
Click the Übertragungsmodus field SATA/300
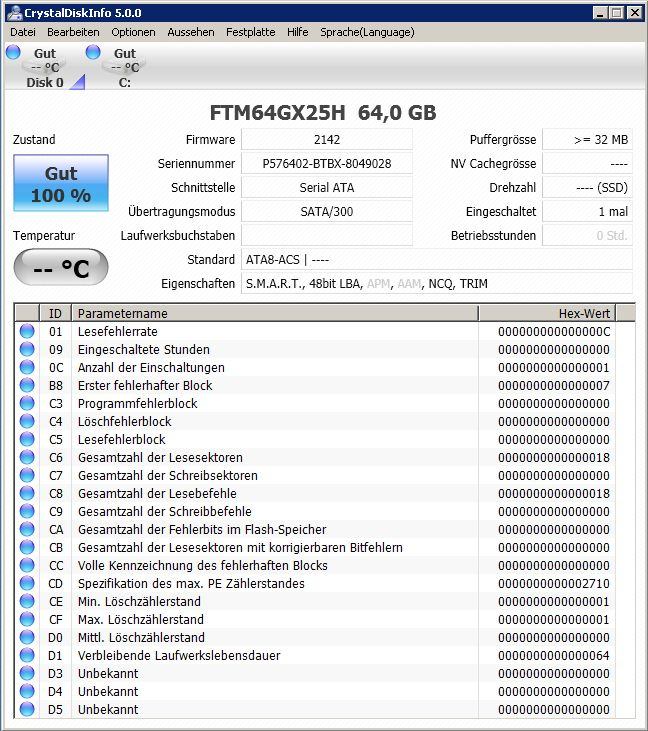point(327,212)
